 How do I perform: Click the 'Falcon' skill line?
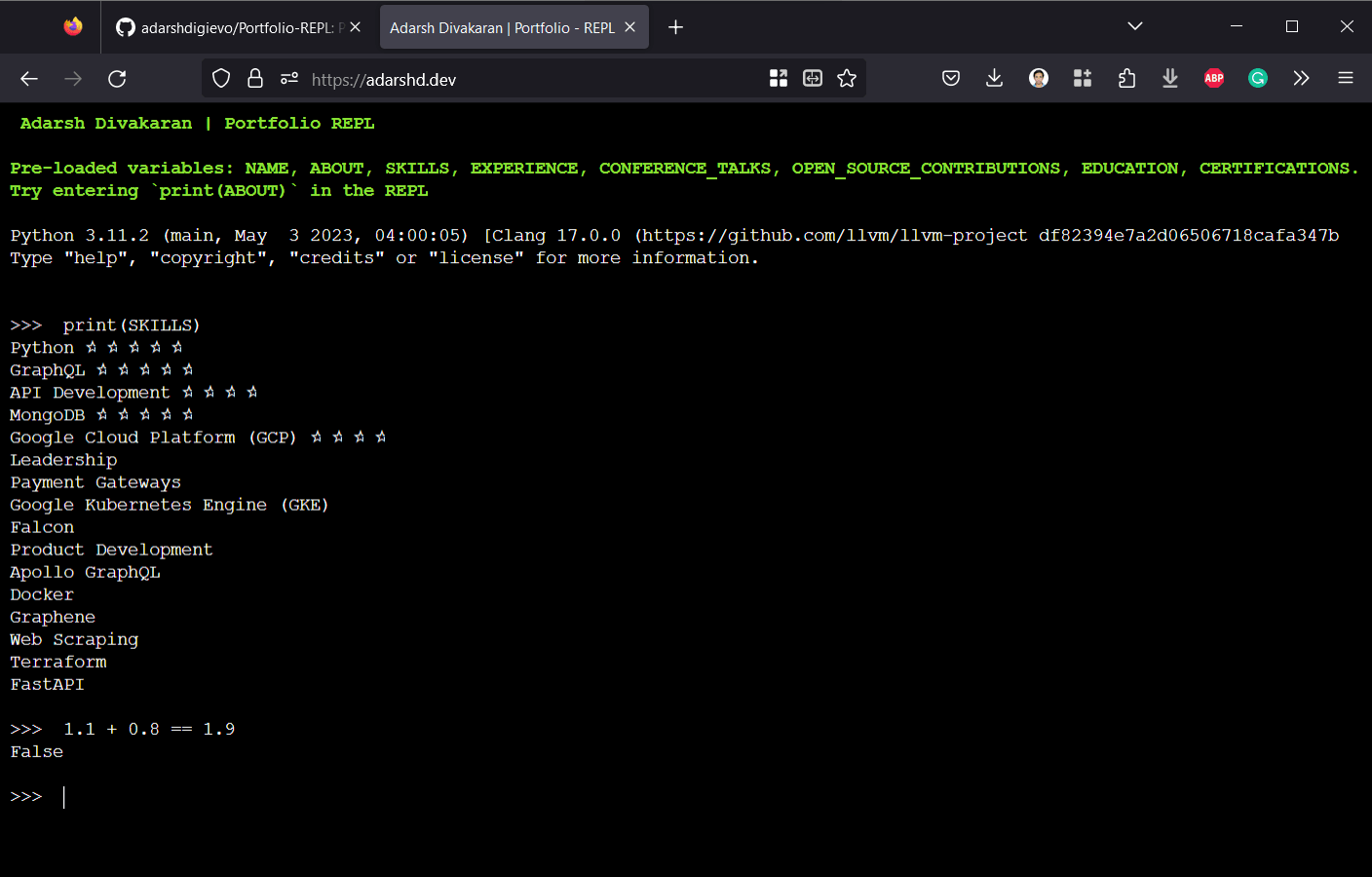coord(42,527)
